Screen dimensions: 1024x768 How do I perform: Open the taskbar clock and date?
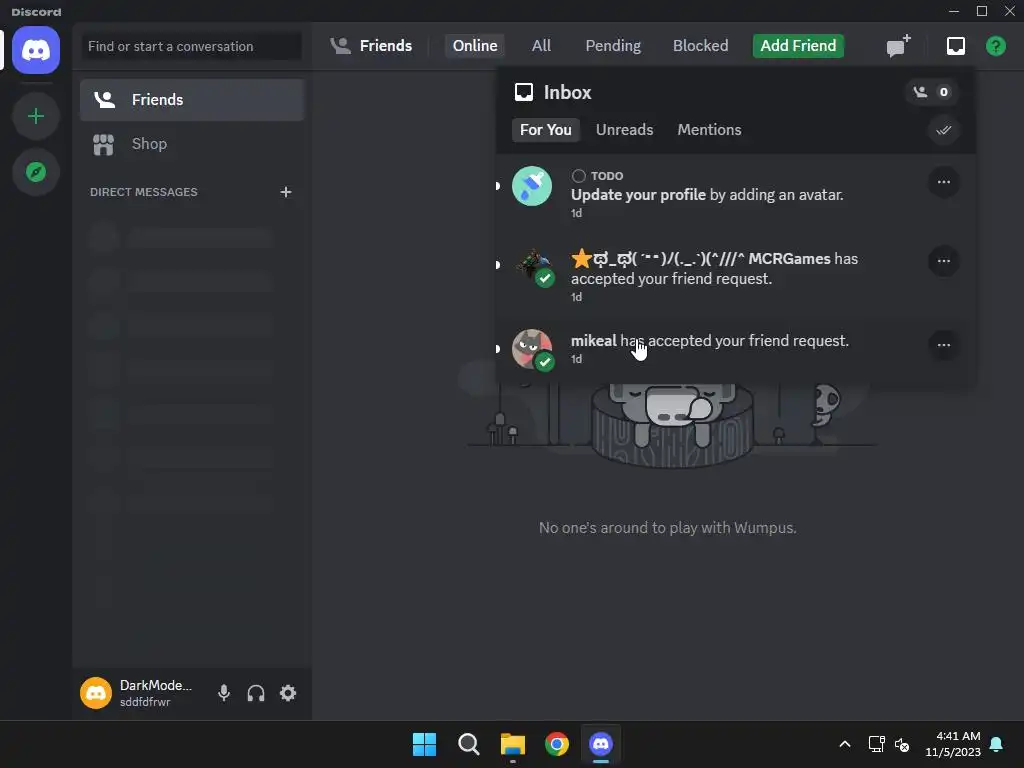coord(953,744)
